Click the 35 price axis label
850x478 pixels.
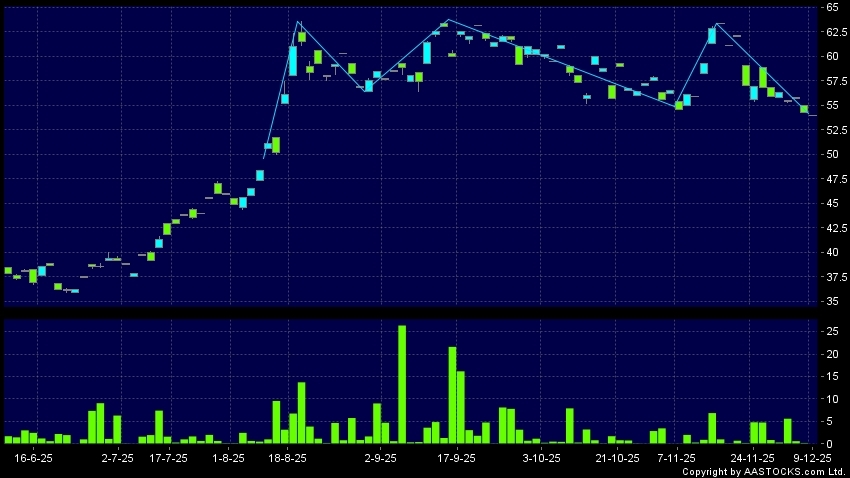pyautogui.click(x=831, y=301)
